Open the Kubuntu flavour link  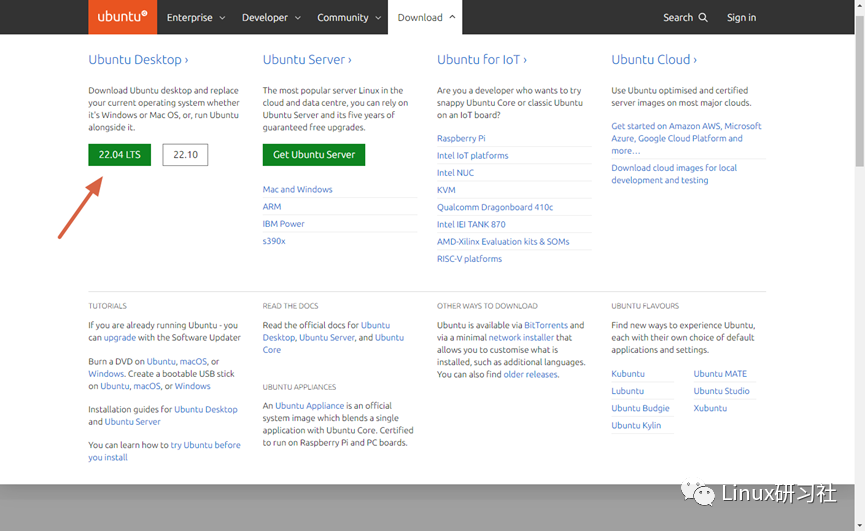click(628, 373)
